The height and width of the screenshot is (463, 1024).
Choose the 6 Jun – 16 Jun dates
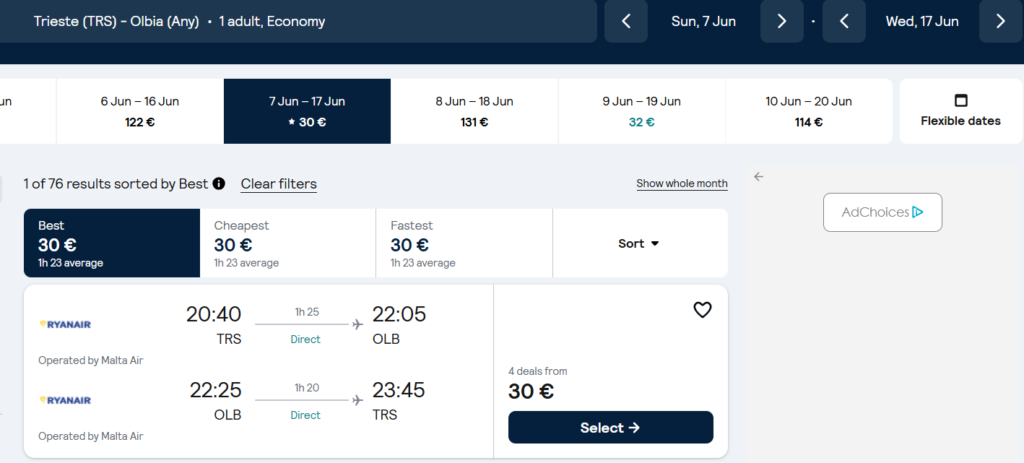[140, 111]
